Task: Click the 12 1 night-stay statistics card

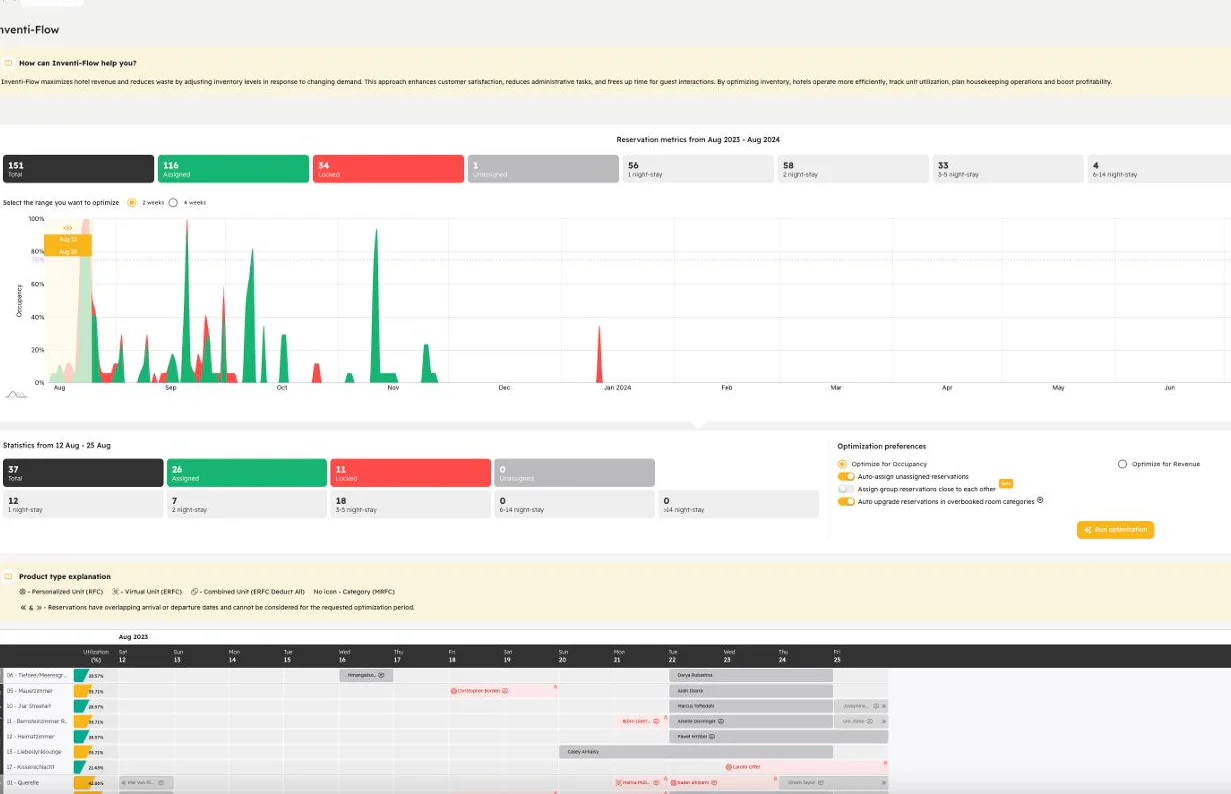Action: pyautogui.click(x=83, y=504)
